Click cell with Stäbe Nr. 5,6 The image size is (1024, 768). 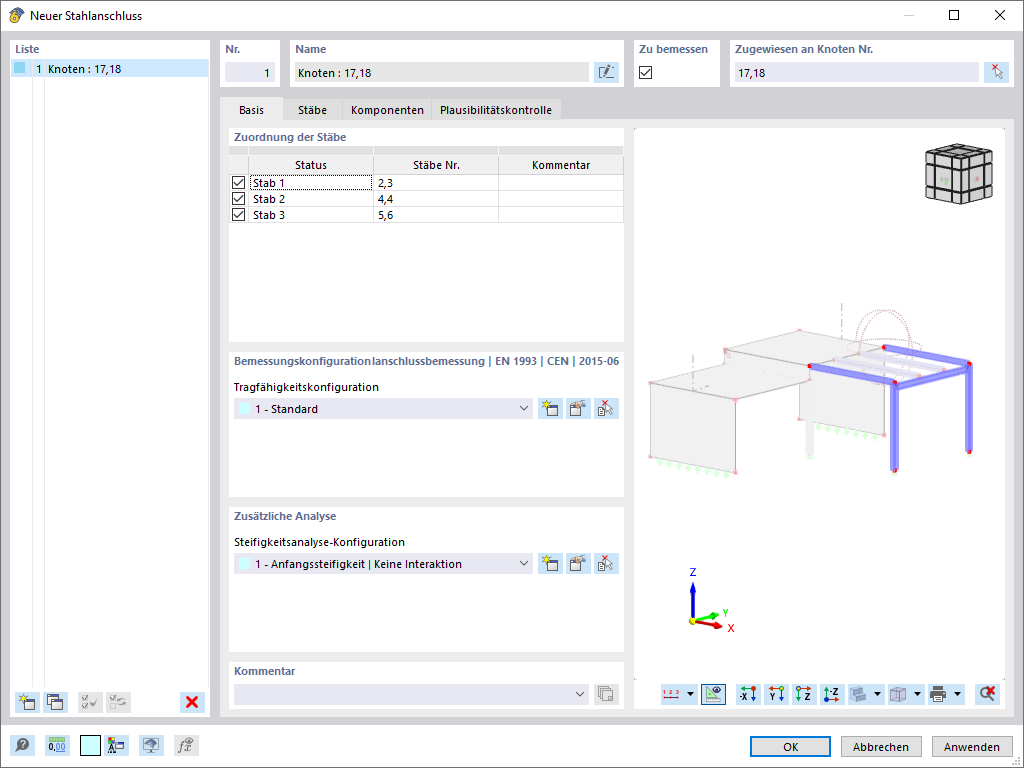pos(436,215)
